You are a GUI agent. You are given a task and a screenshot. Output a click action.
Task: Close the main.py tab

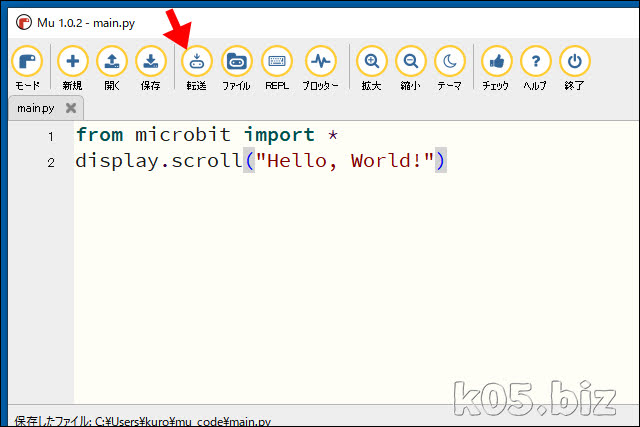pos(71,108)
